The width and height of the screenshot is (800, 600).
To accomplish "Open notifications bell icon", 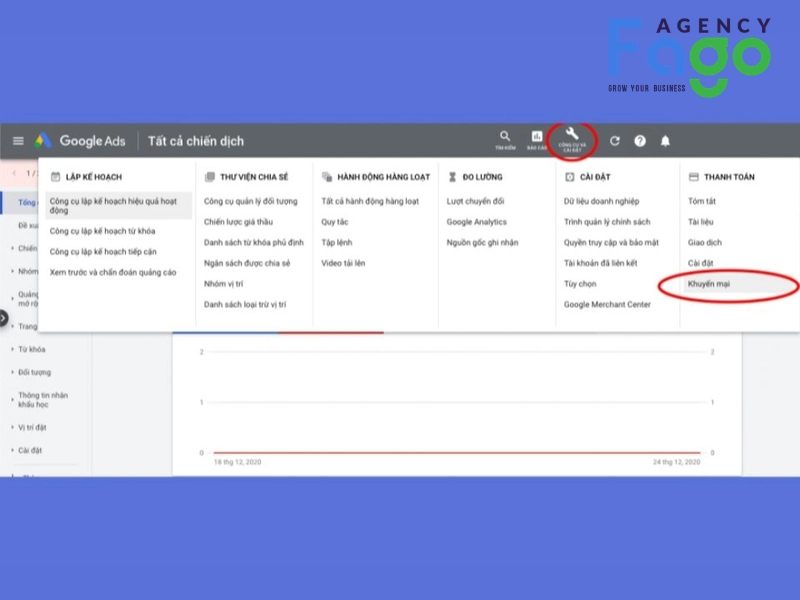I will [x=665, y=141].
